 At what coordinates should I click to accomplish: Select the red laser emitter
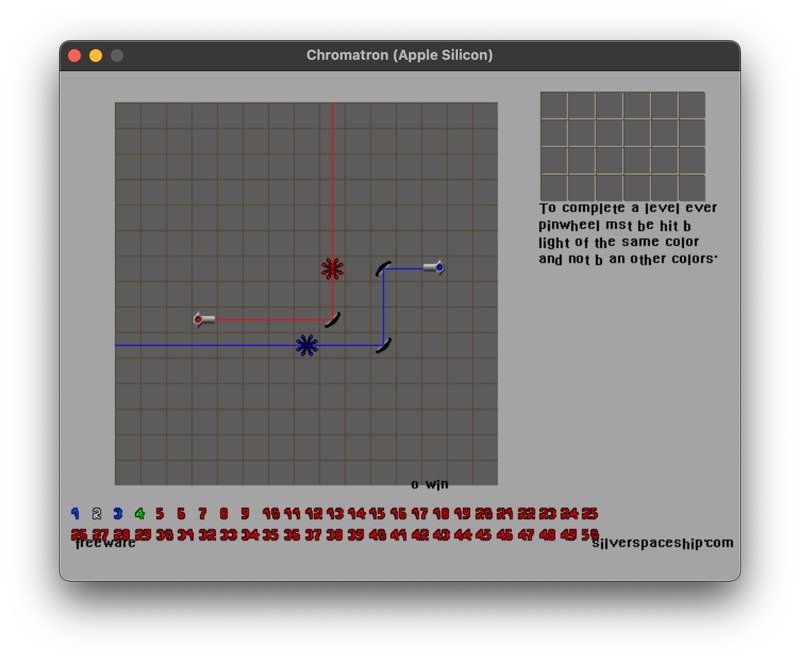(203, 320)
